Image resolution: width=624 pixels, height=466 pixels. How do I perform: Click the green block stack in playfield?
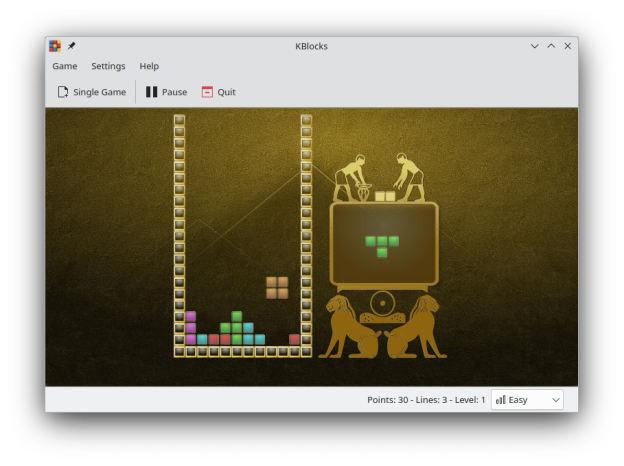(236, 327)
